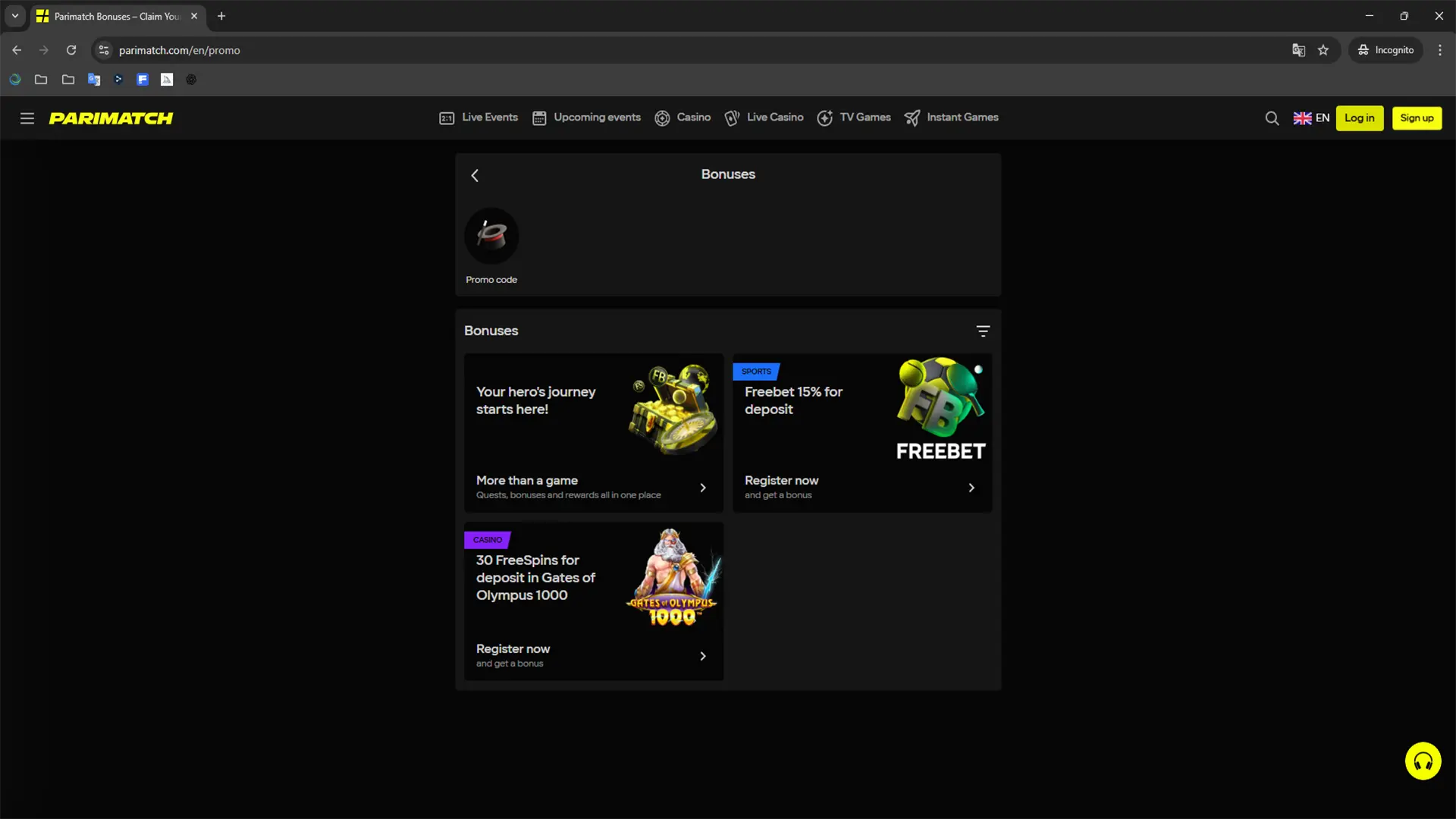Expand Freebet 15% Register now arrow
Viewport: 1456px width, 819px height.
point(971,488)
